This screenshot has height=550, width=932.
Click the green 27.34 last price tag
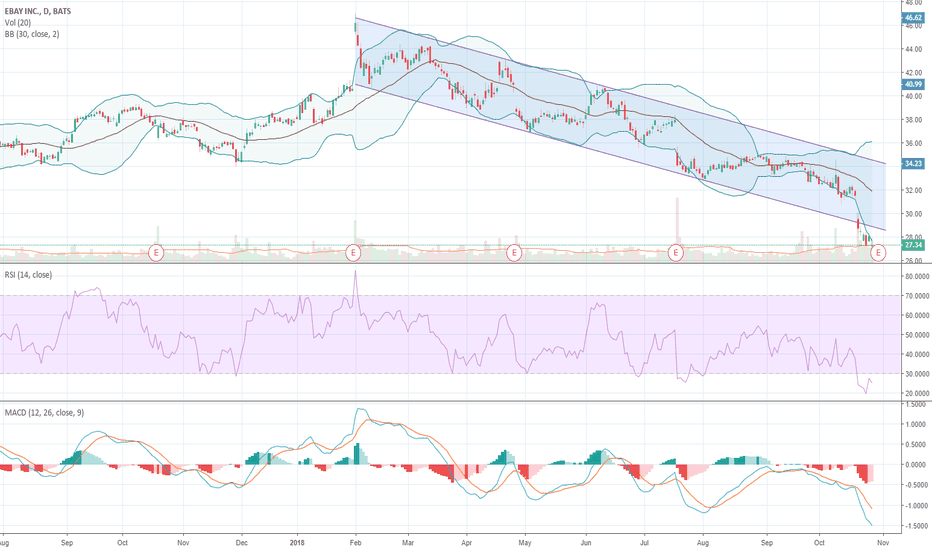click(x=913, y=245)
